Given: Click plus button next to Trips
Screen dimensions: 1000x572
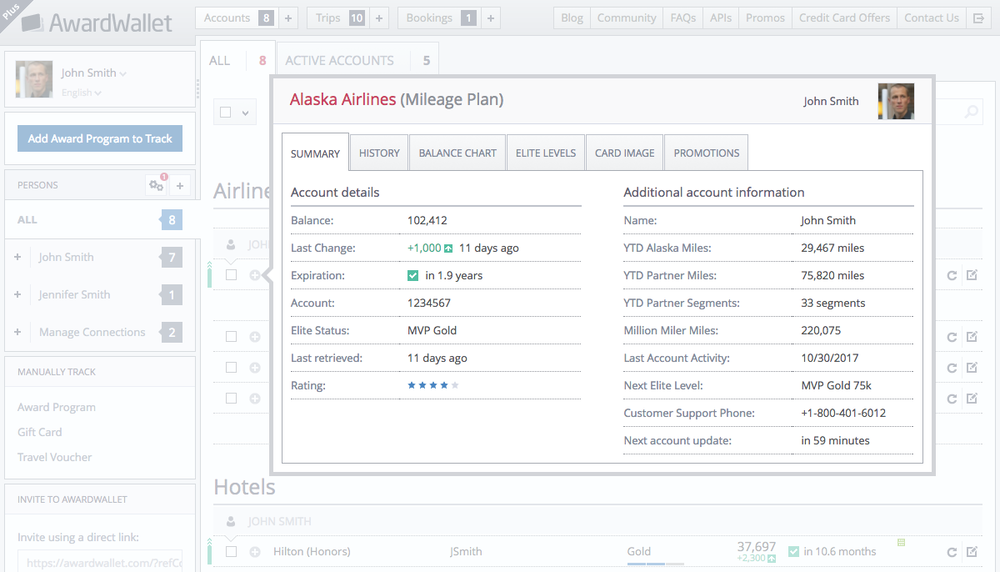Looking at the screenshot, I should (x=379, y=18).
